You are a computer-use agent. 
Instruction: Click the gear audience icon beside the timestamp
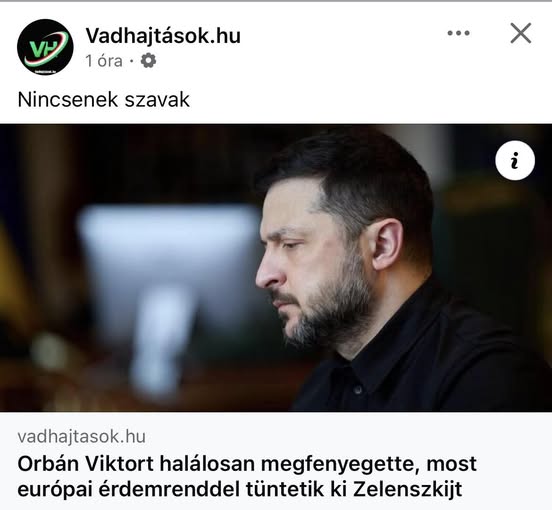(148, 61)
